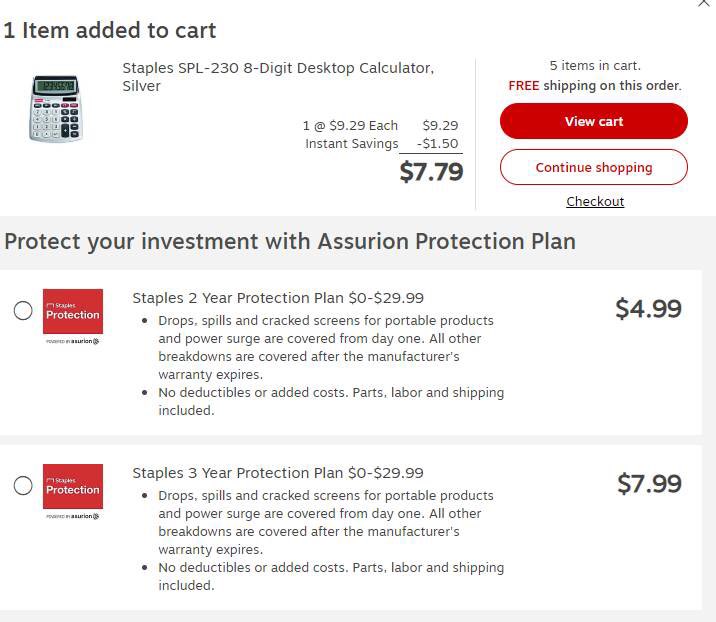
Task: Click the FREE shipping on this order text
Action: point(595,86)
